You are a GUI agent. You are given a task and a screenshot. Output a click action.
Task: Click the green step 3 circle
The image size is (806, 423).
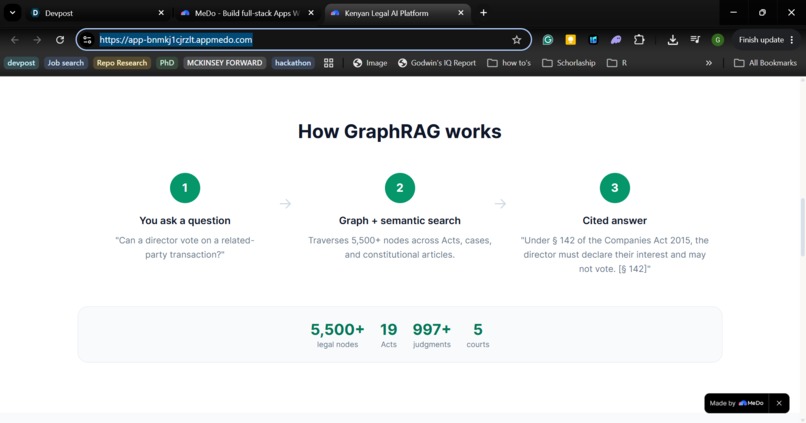615,188
